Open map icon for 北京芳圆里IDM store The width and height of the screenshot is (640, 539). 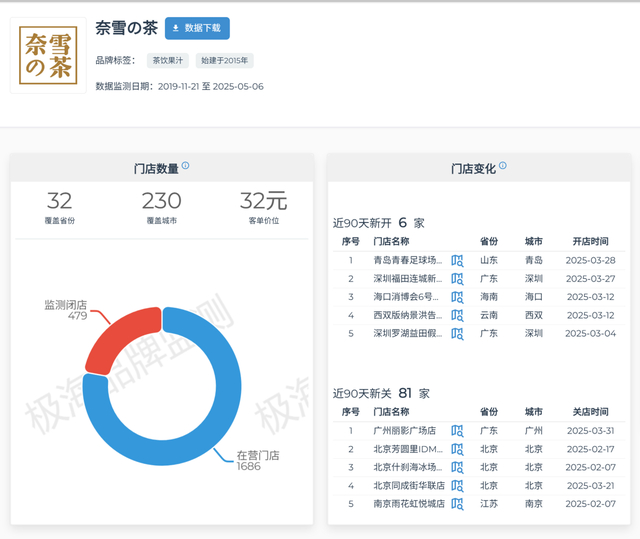(457, 449)
